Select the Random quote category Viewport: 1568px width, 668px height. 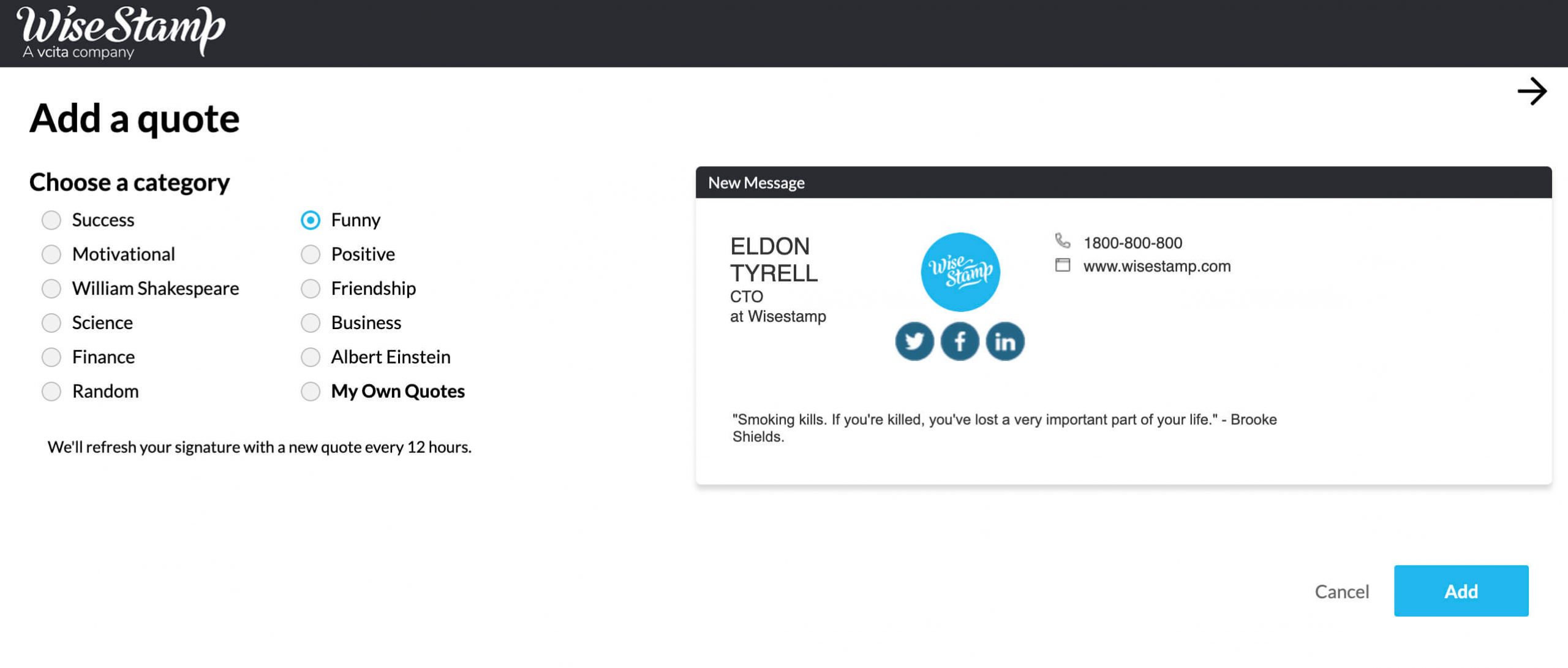tap(49, 390)
